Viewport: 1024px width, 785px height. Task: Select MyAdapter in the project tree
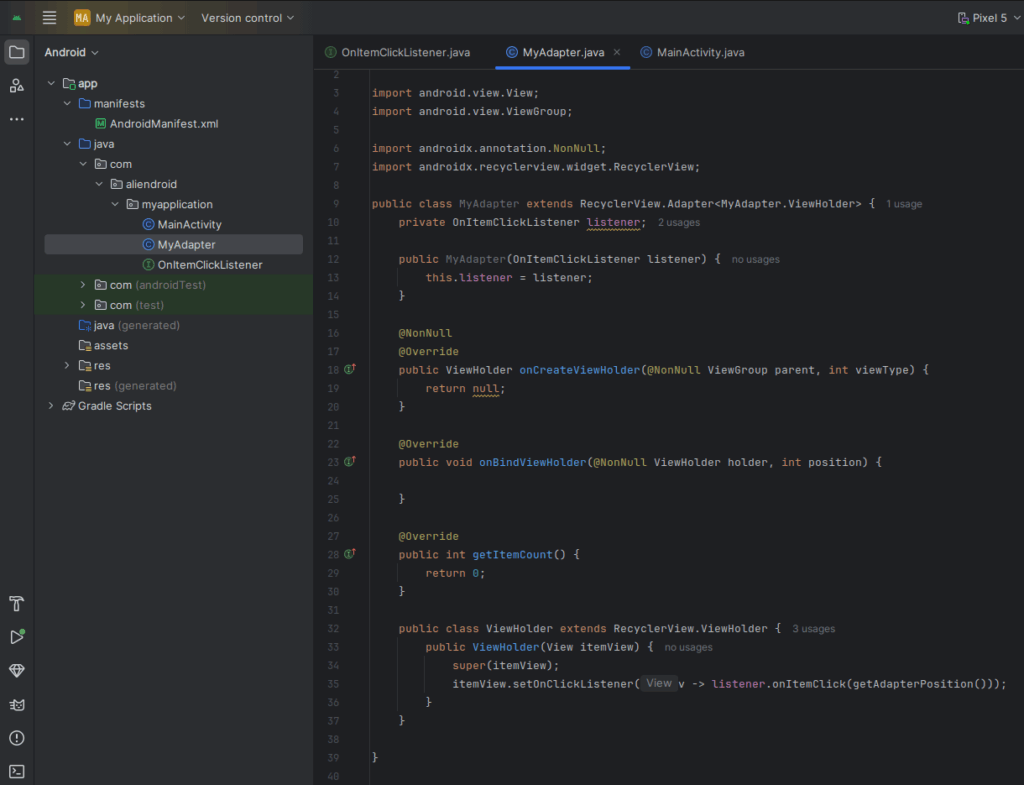pyautogui.click(x=173, y=244)
